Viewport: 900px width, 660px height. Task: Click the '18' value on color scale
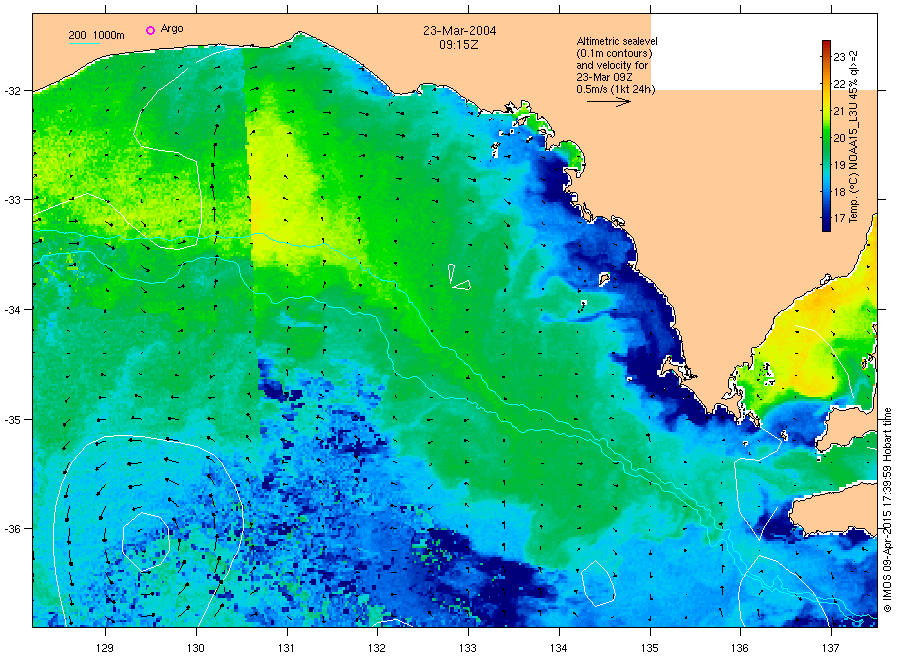(839, 192)
